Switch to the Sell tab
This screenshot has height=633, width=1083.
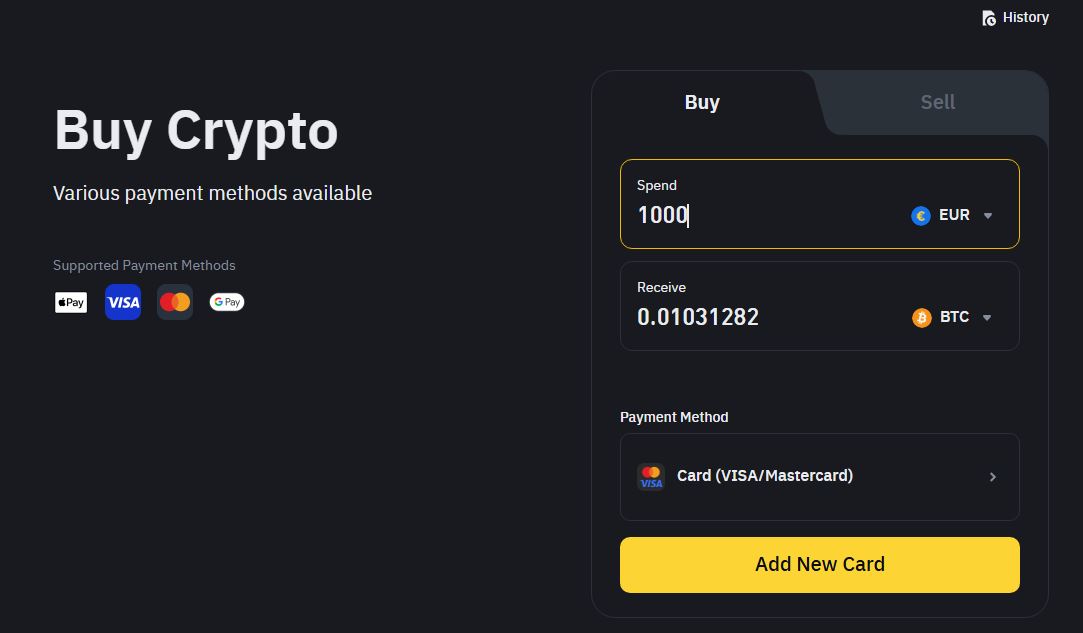click(937, 102)
